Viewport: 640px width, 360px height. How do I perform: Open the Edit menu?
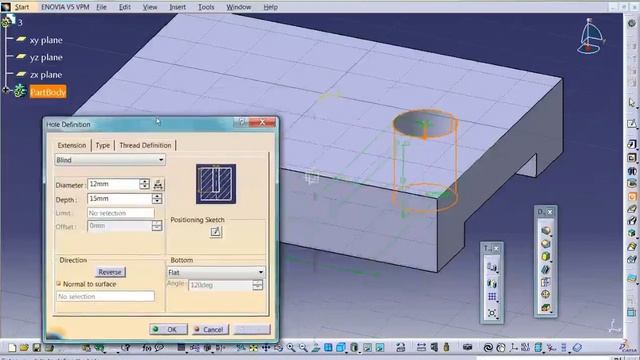click(x=125, y=7)
